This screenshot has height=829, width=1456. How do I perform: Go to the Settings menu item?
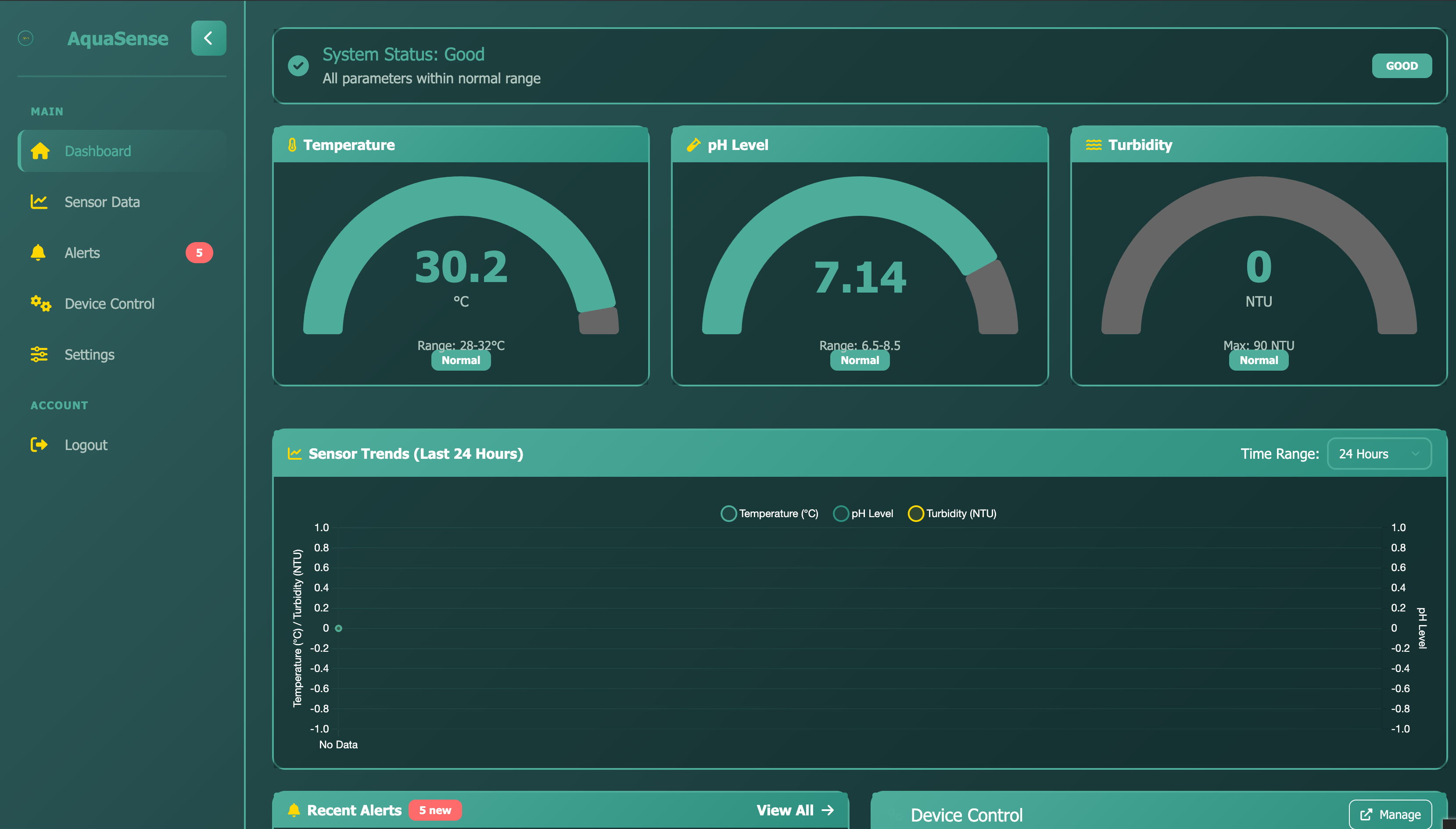pos(90,355)
